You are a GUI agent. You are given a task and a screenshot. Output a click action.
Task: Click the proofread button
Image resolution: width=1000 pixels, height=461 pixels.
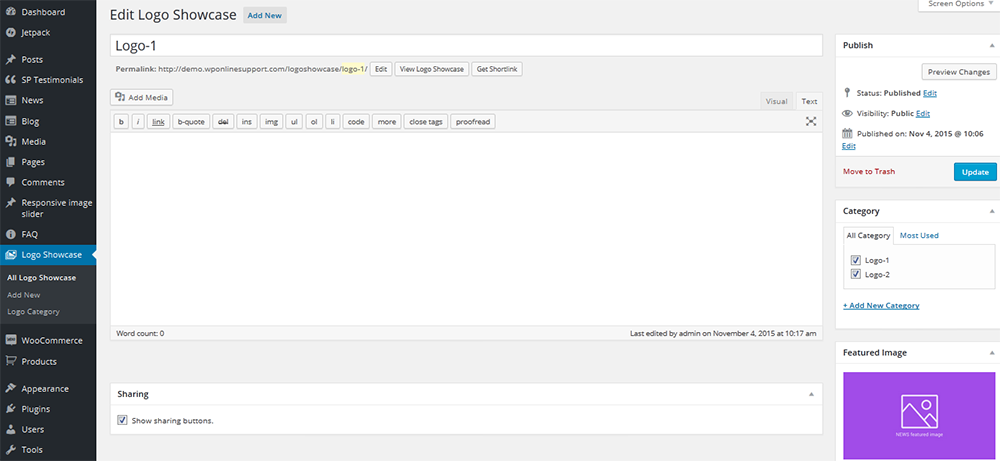(x=473, y=122)
